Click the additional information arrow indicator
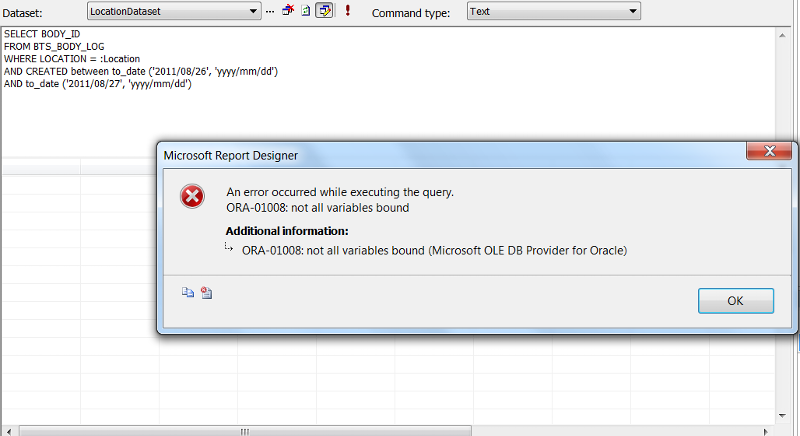 coord(229,247)
